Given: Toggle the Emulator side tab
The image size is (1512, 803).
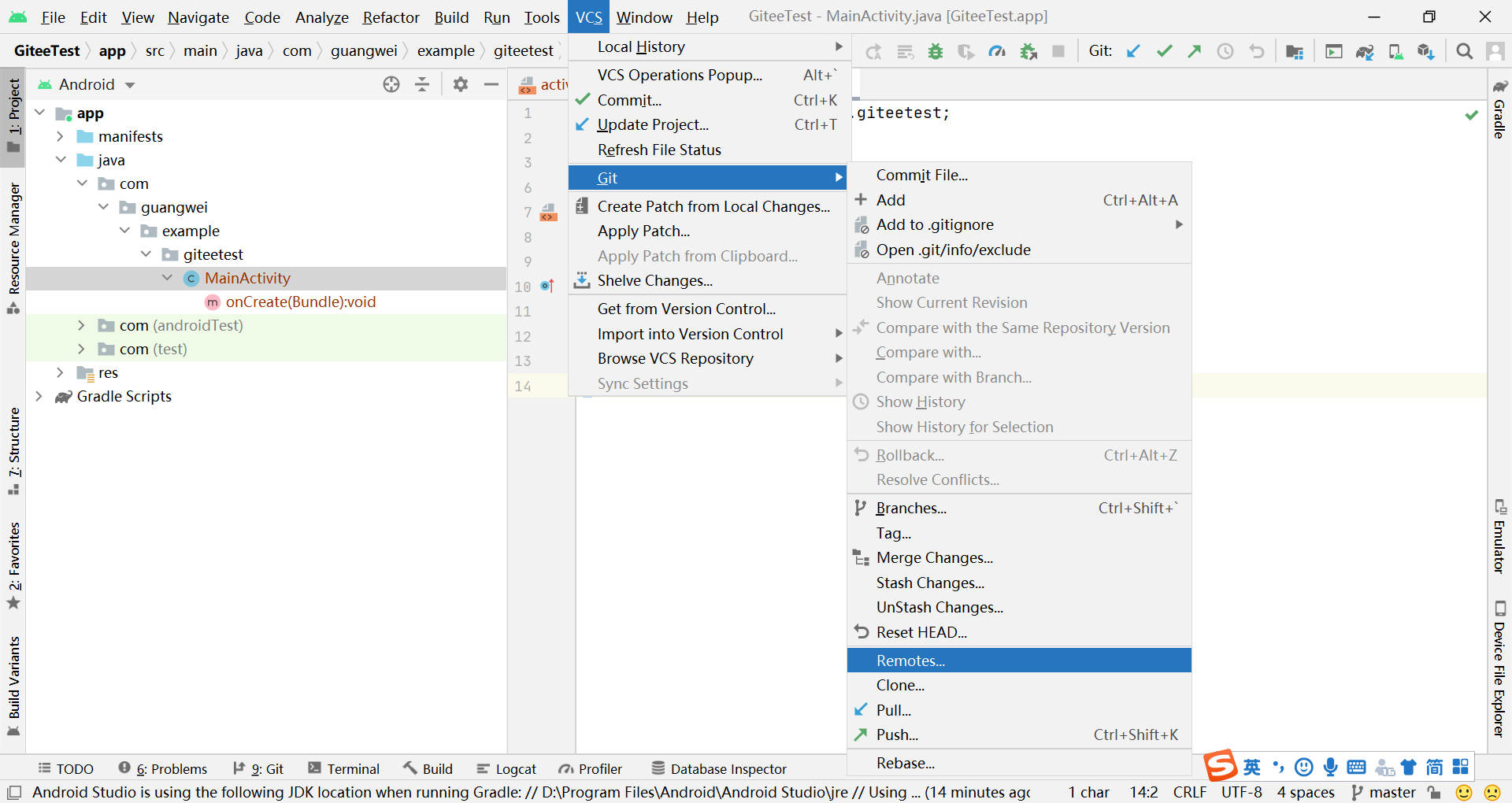Looking at the screenshot, I should [x=1499, y=537].
